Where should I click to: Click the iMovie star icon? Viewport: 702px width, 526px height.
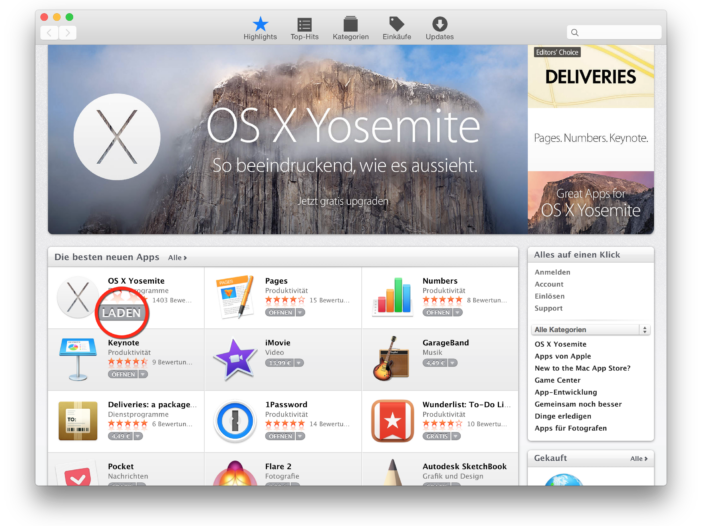tap(235, 359)
